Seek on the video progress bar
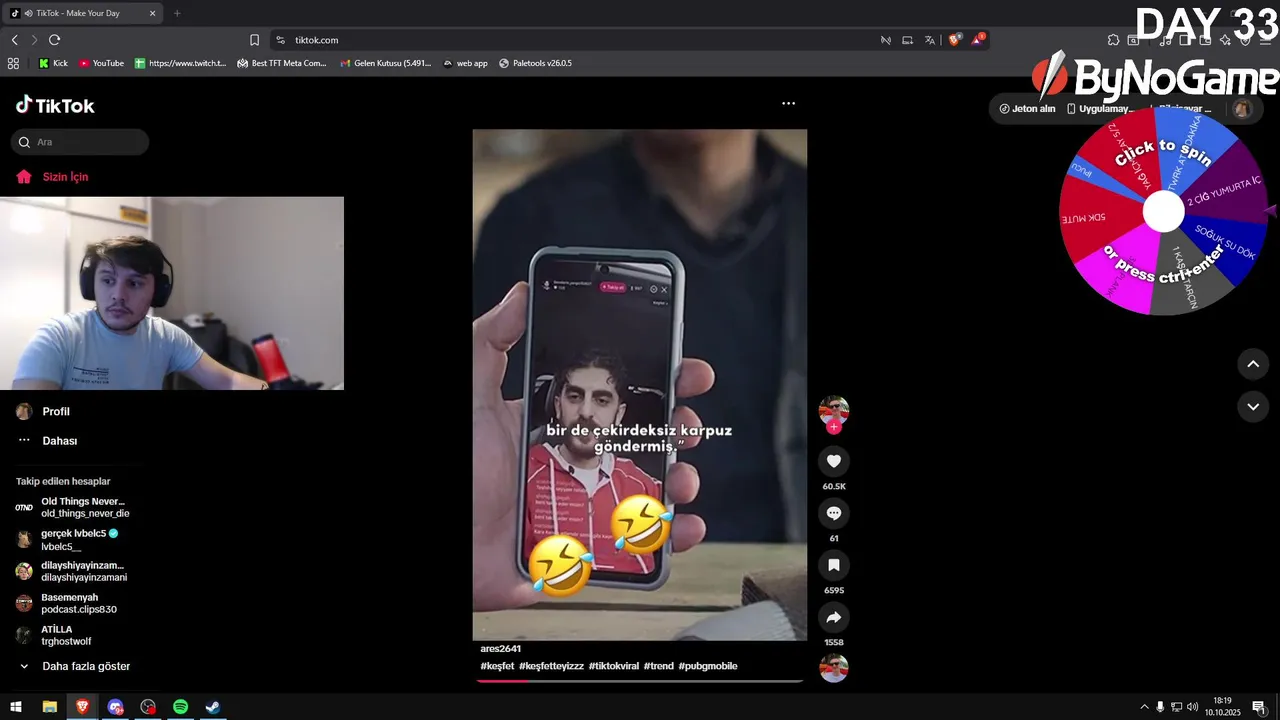The width and height of the screenshot is (1280, 720). coord(640,681)
